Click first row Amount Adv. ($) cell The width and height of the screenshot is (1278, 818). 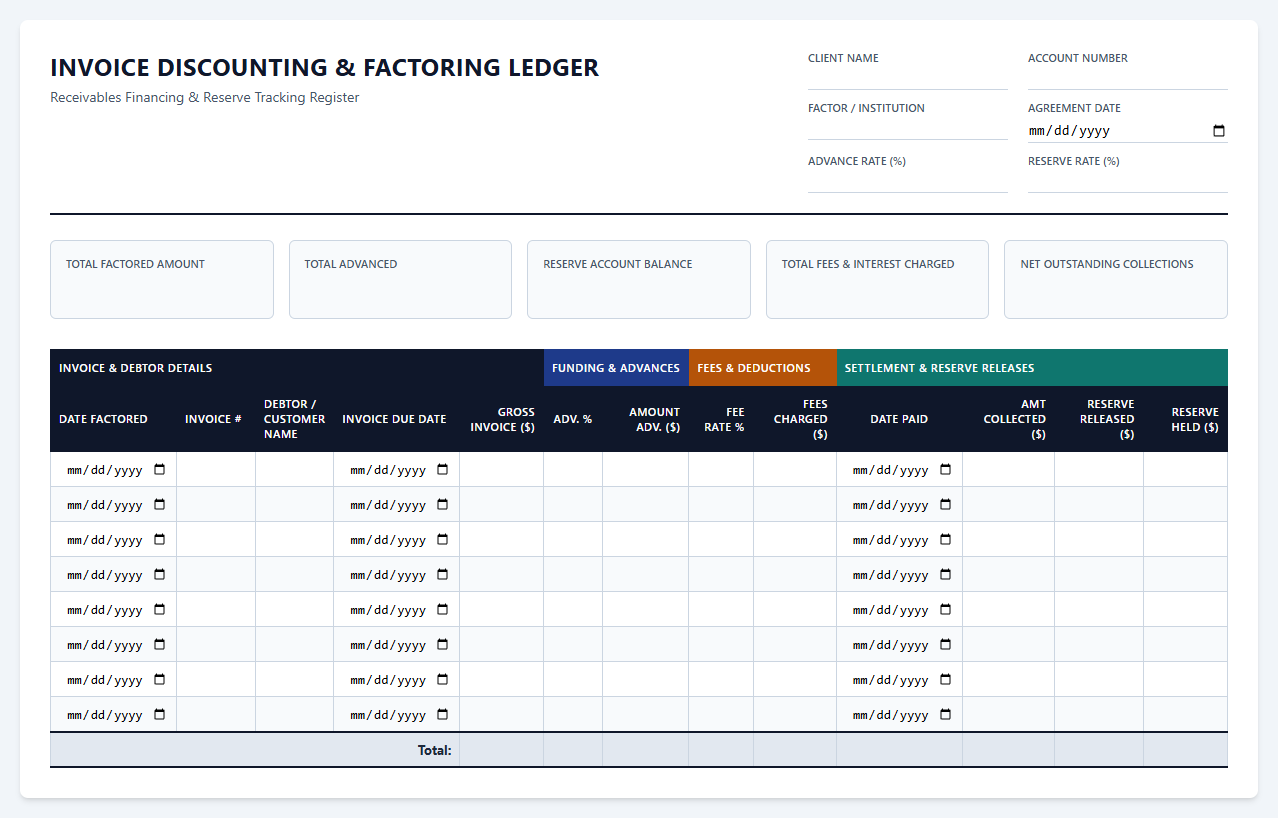point(646,469)
